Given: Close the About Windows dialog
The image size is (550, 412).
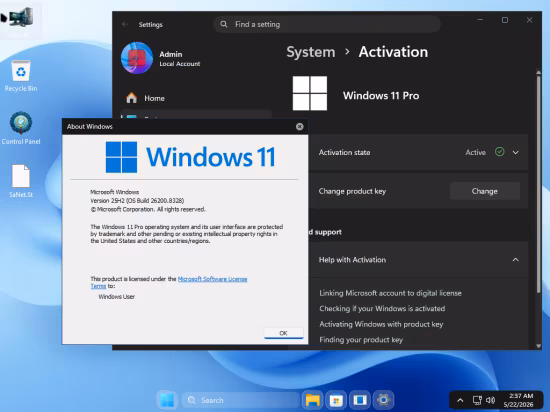Looking at the screenshot, I should pyautogui.click(x=299, y=127).
